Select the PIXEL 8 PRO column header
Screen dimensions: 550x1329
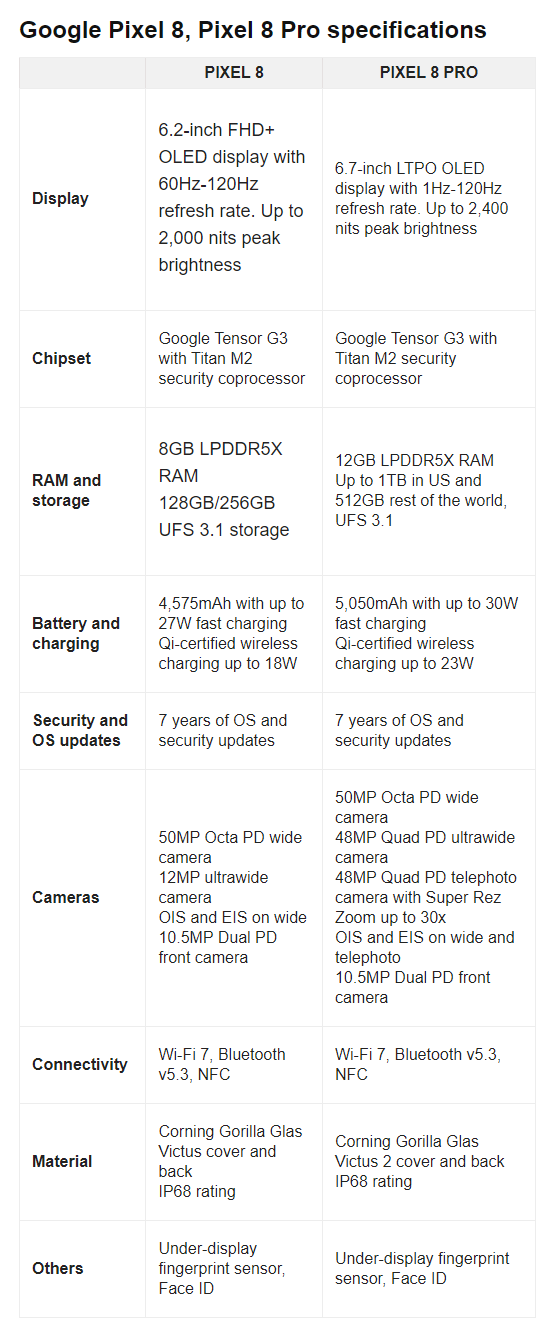tap(429, 73)
